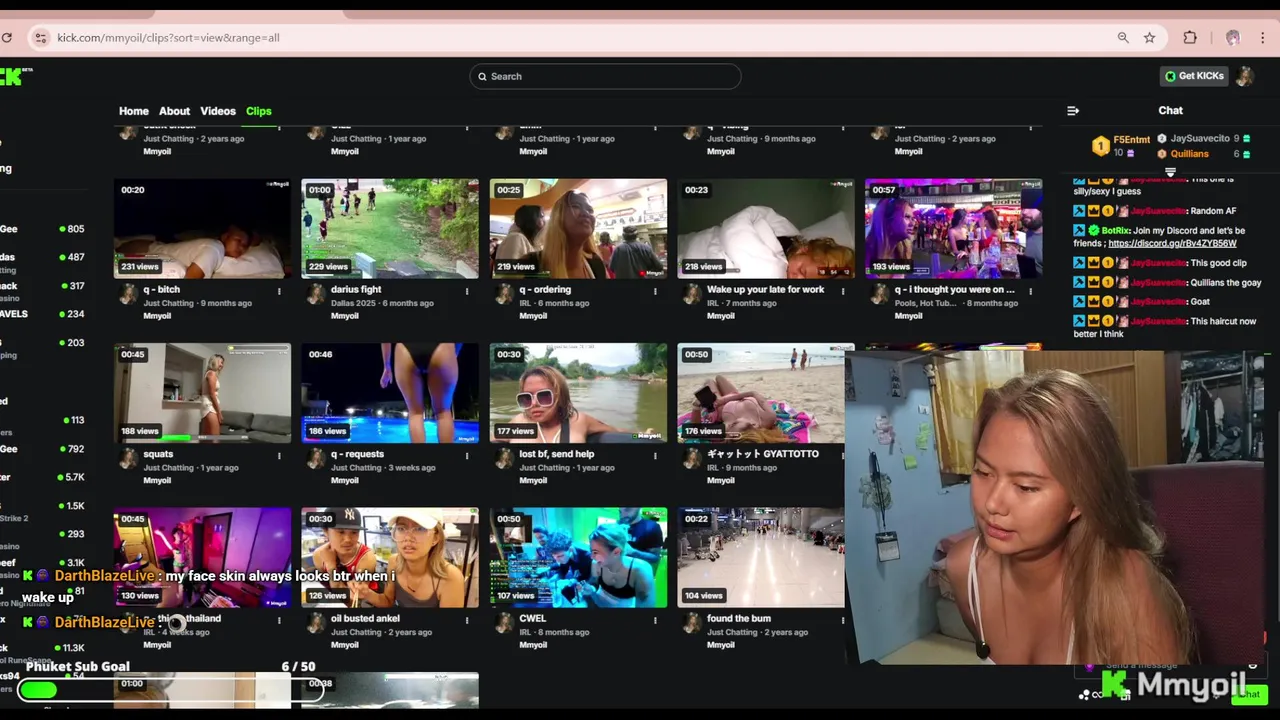Play the 'q - bitch' clip thumbnail
This screenshot has width=1280, height=720.
203,228
